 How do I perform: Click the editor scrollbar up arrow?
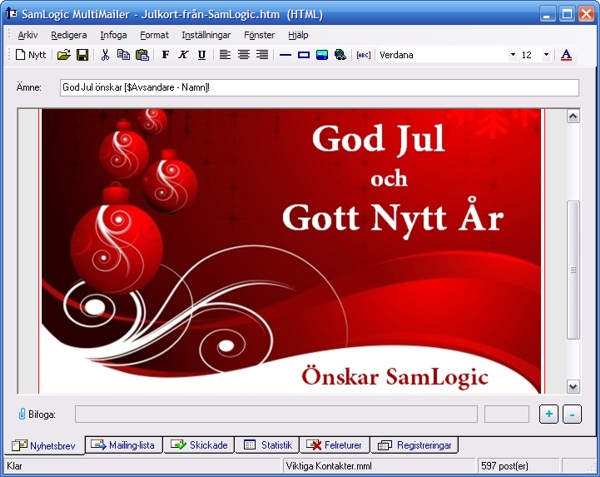pyautogui.click(x=573, y=116)
